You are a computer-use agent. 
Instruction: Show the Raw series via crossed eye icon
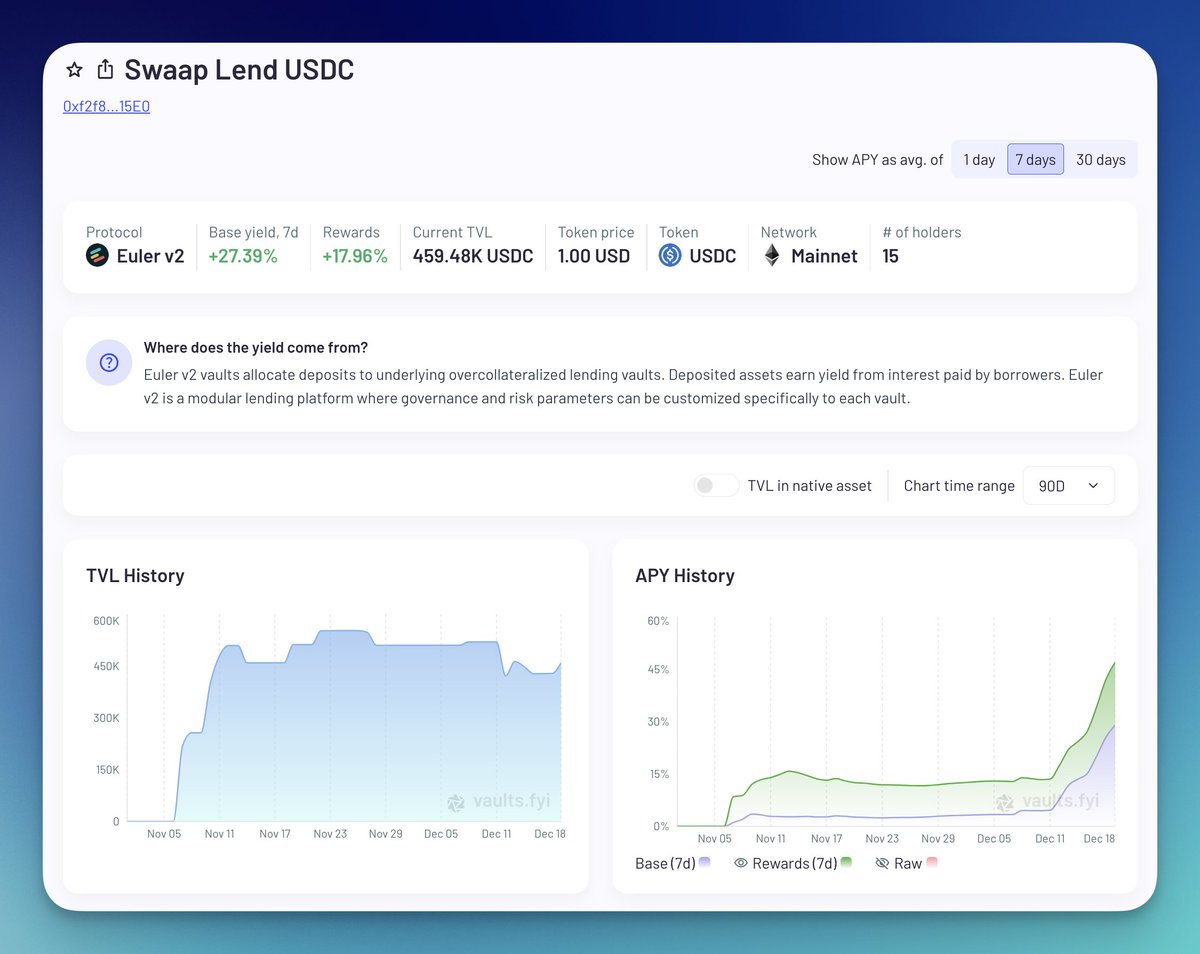(882, 863)
